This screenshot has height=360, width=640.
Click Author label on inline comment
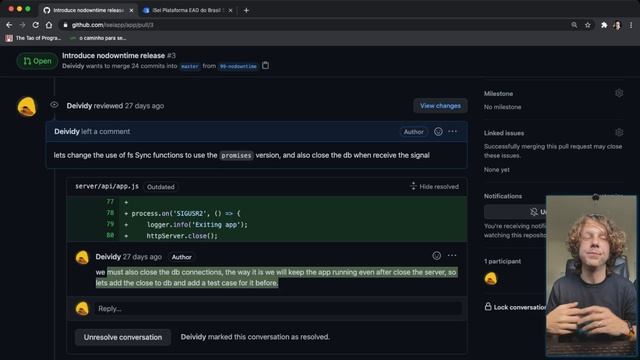tap(182, 257)
